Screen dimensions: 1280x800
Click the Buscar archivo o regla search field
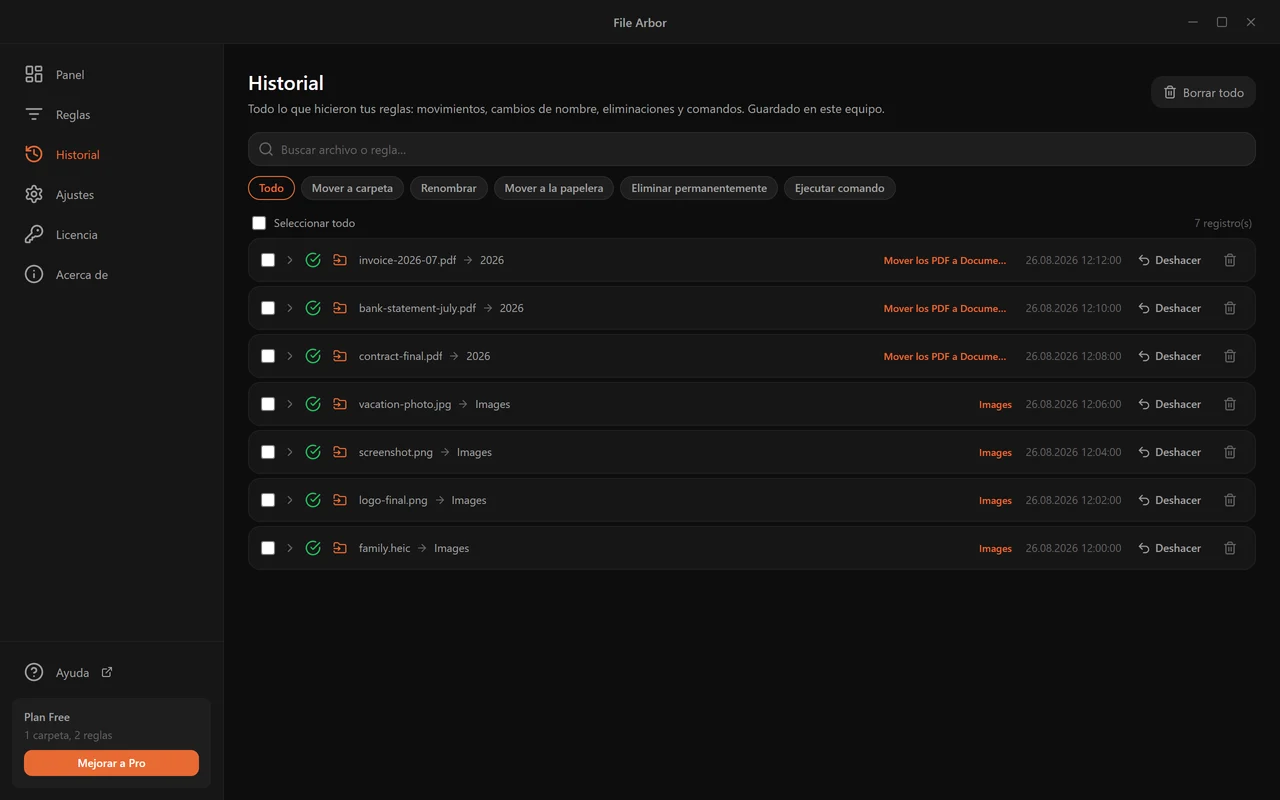pyautogui.click(x=752, y=149)
